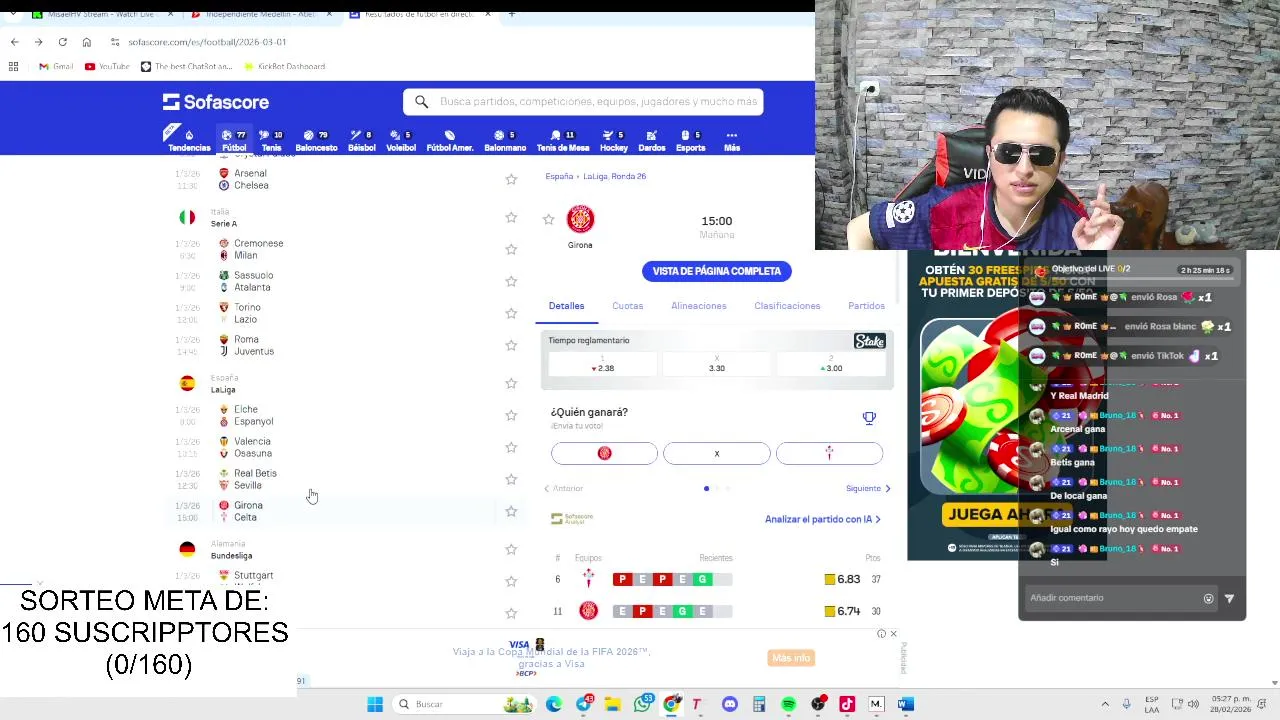
Task: Switch to the Clasificaciones tab
Action: (x=787, y=306)
